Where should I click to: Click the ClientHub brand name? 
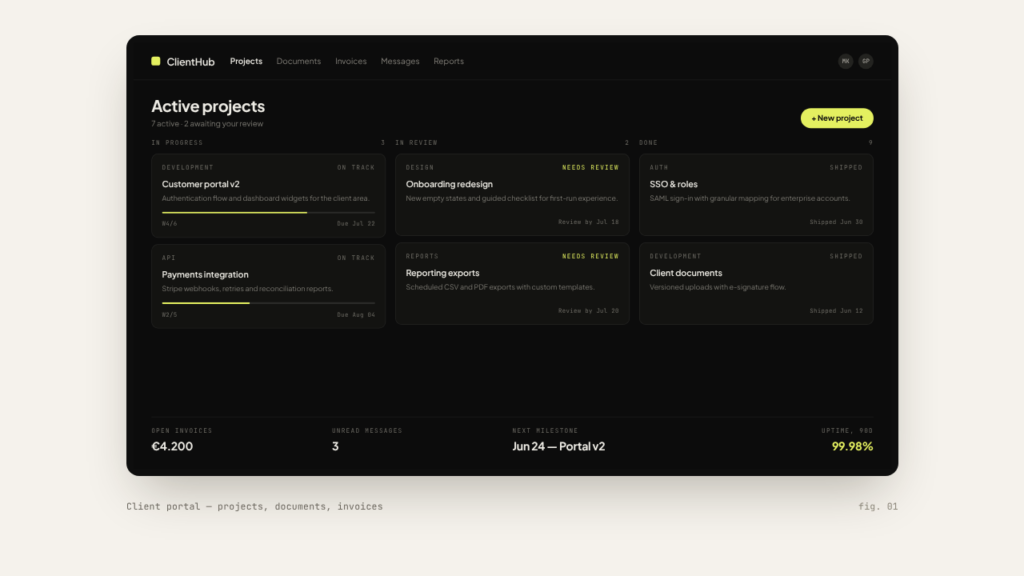click(x=191, y=61)
